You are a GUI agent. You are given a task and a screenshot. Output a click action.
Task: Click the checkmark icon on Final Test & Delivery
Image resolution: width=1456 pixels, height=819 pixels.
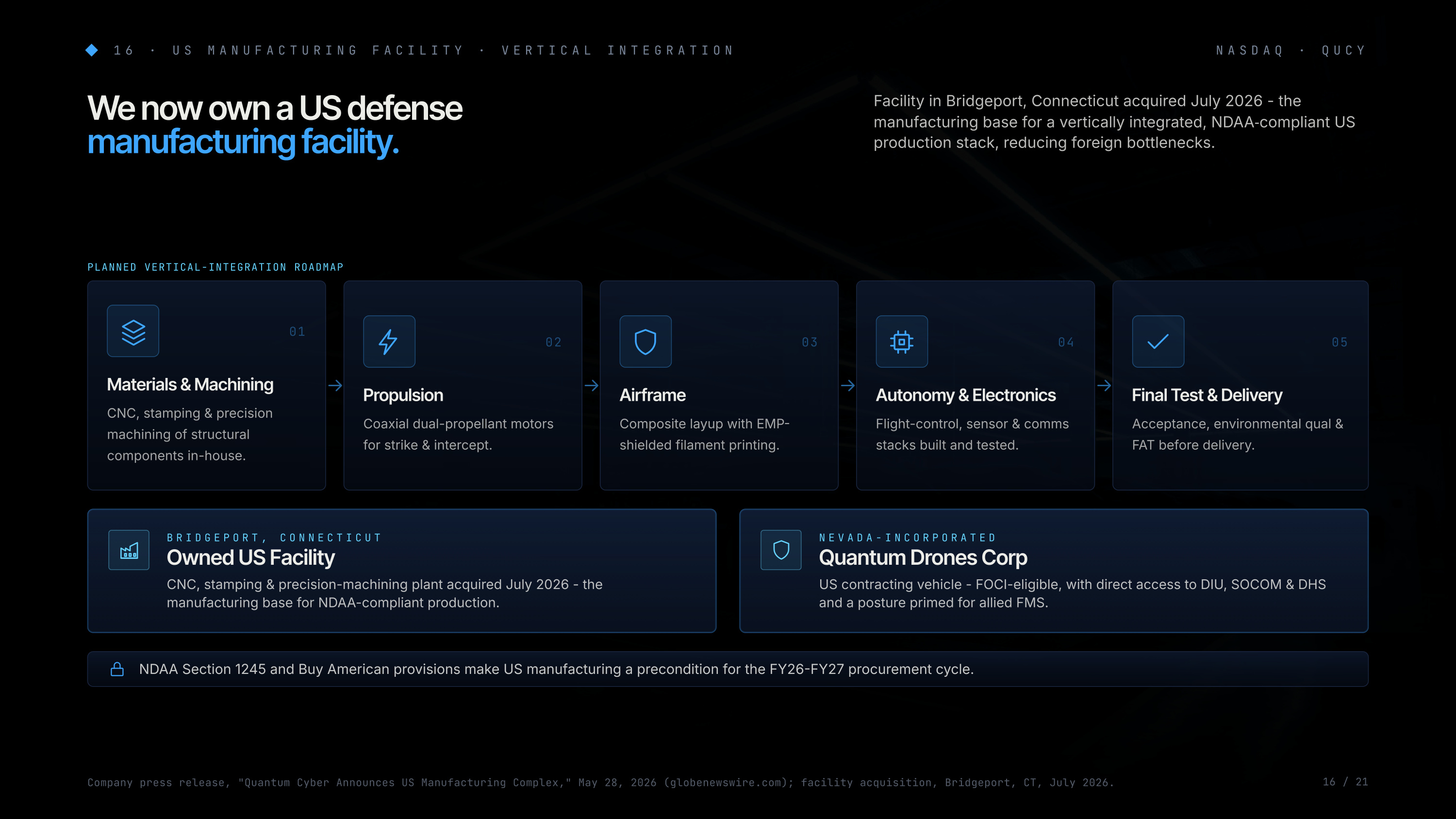click(1158, 342)
